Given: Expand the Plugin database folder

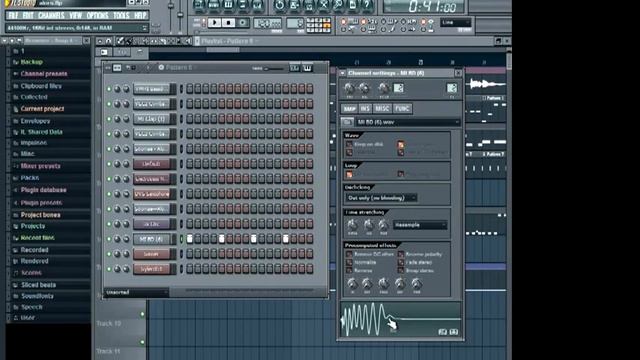Looking at the screenshot, I should click(43, 190).
